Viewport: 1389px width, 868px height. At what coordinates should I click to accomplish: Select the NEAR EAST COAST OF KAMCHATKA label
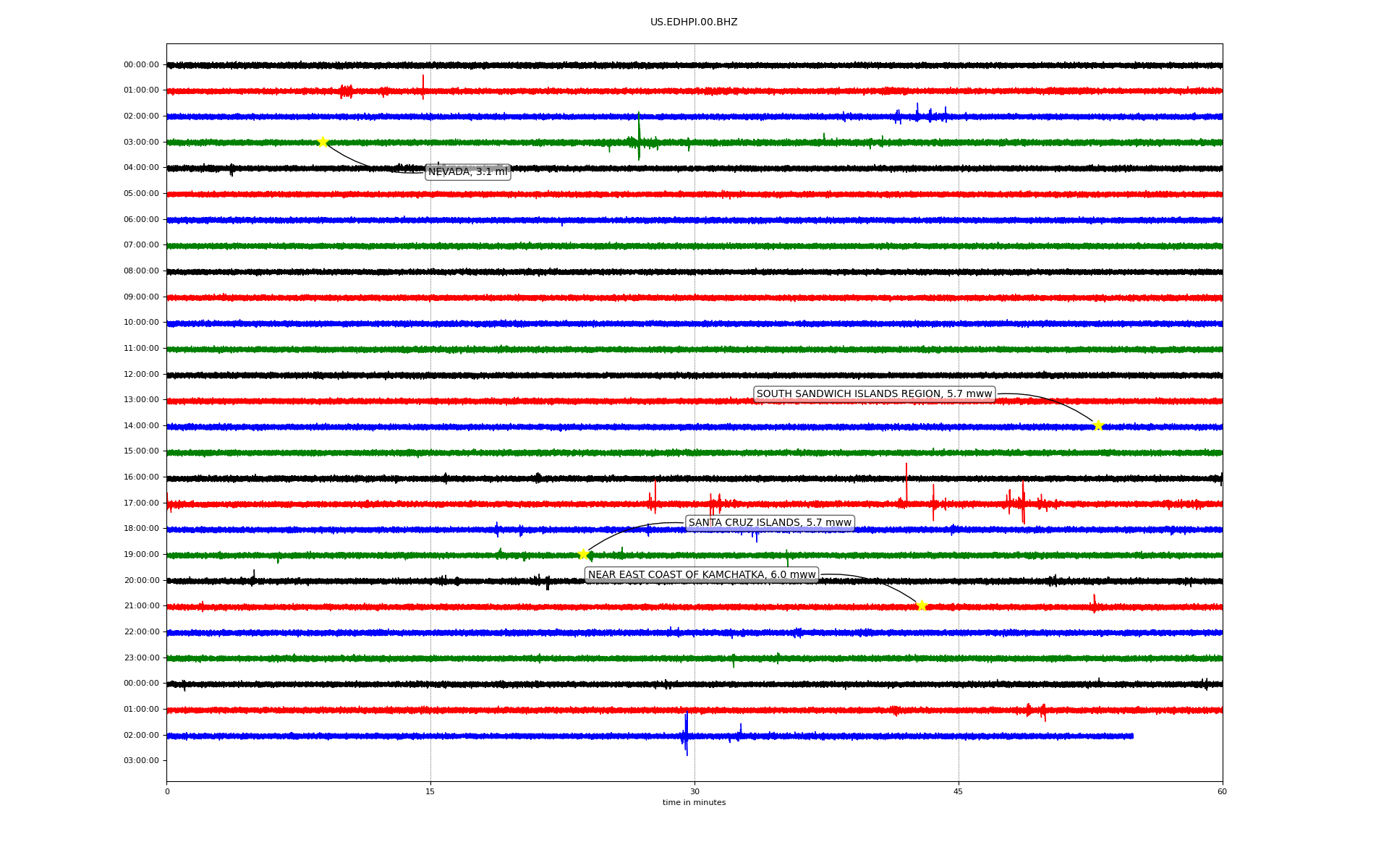tap(701, 575)
